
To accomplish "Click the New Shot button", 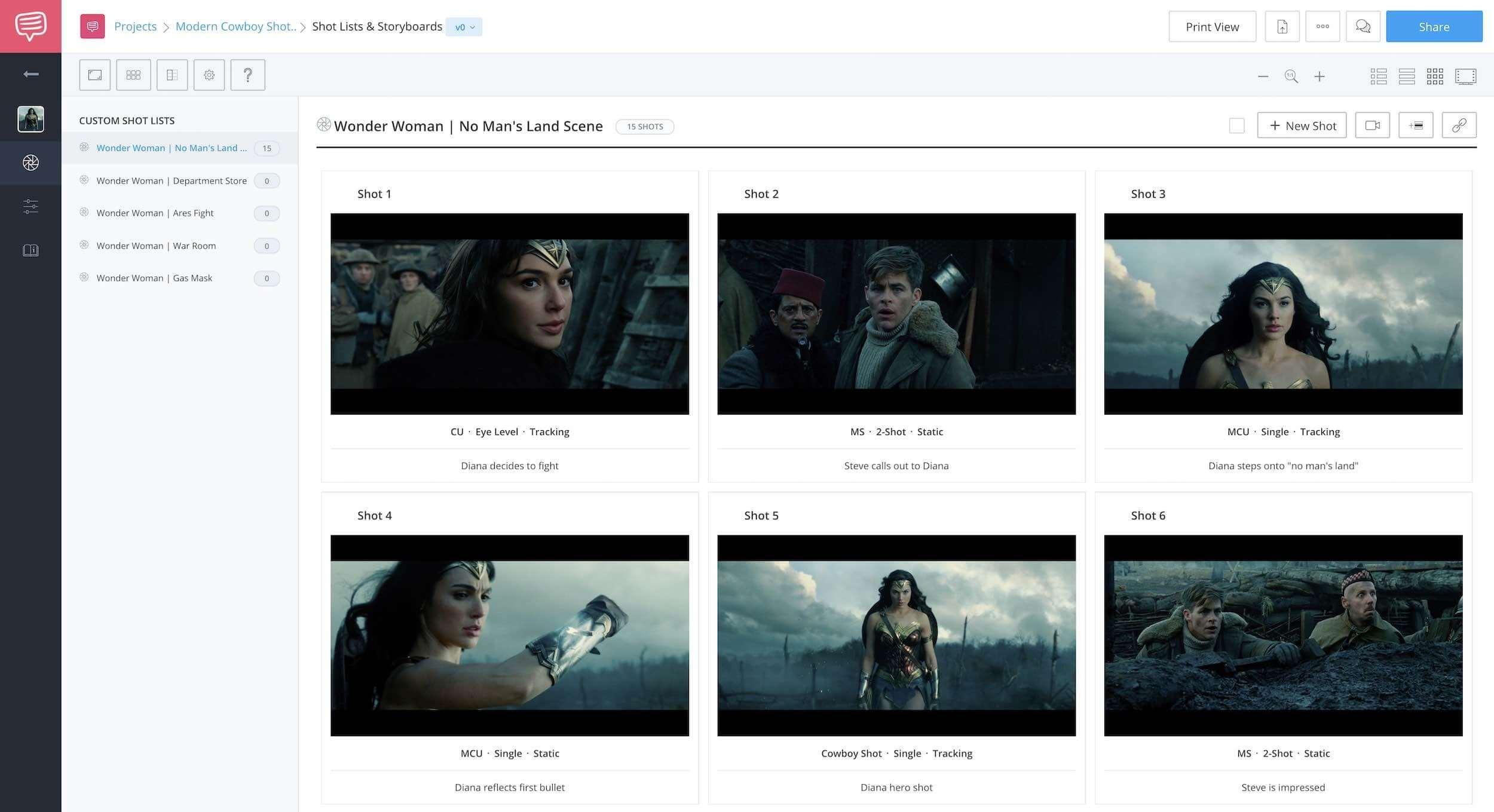I will tap(1302, 124).
